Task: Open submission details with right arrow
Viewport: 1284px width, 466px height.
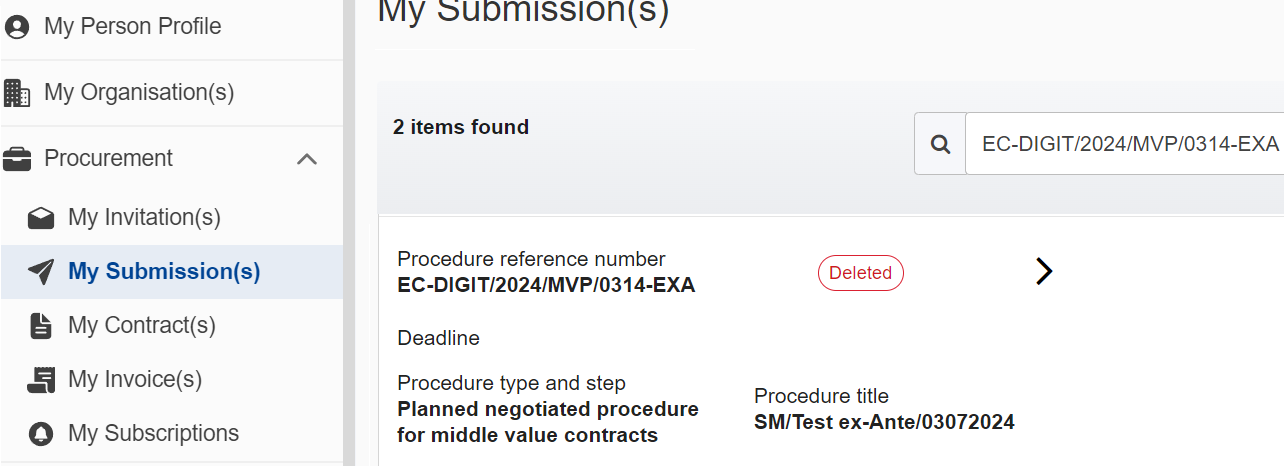Action: 1044,271
